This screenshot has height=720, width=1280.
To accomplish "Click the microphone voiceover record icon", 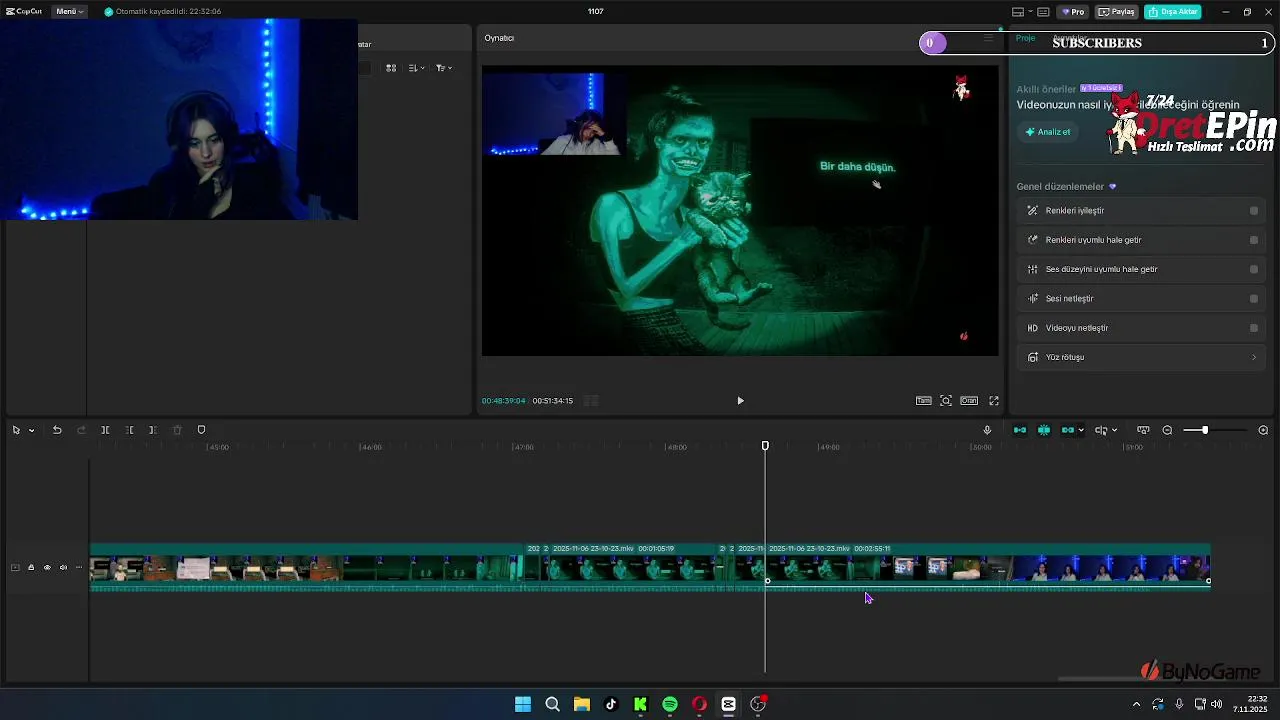I will tap(987, 430).
